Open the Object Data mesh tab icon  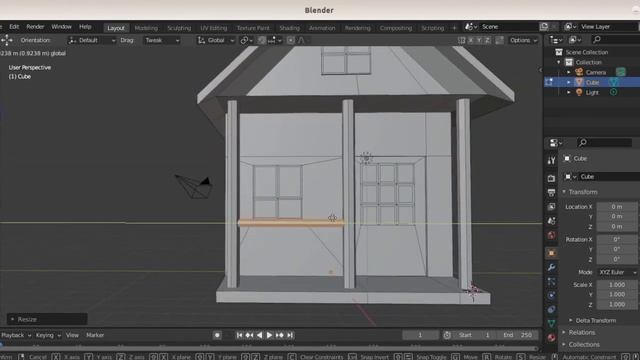pyautogui.click(x=551, y=324)
